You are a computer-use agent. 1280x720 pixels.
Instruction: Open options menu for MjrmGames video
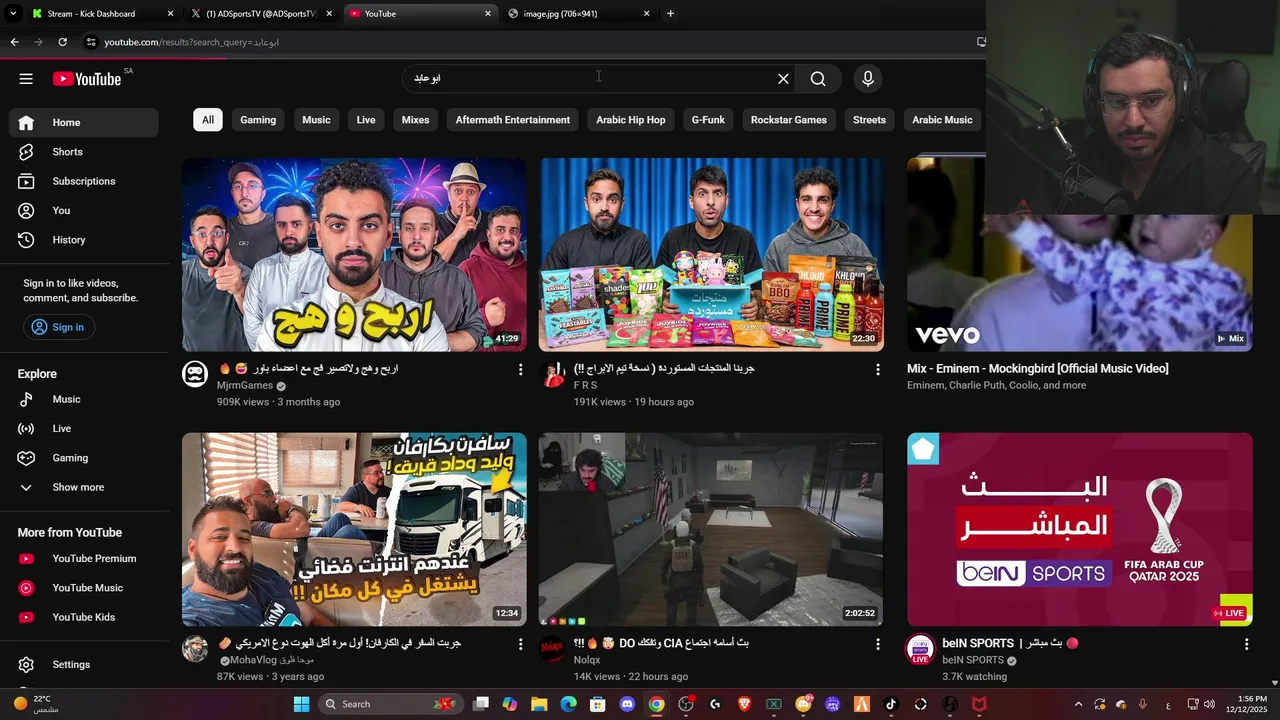520,370
